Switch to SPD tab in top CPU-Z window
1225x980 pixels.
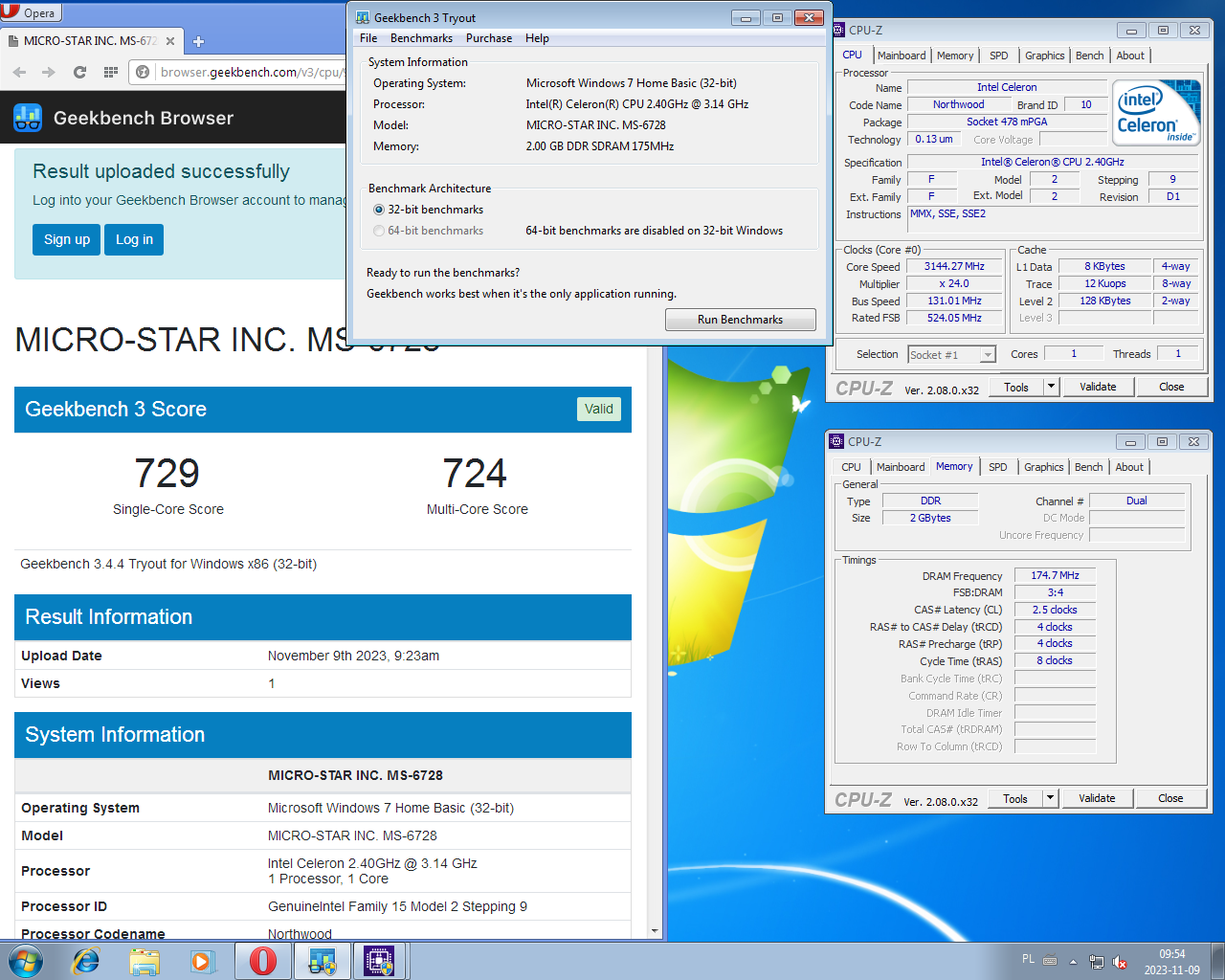pyautogui.click(x=998, y=56)
